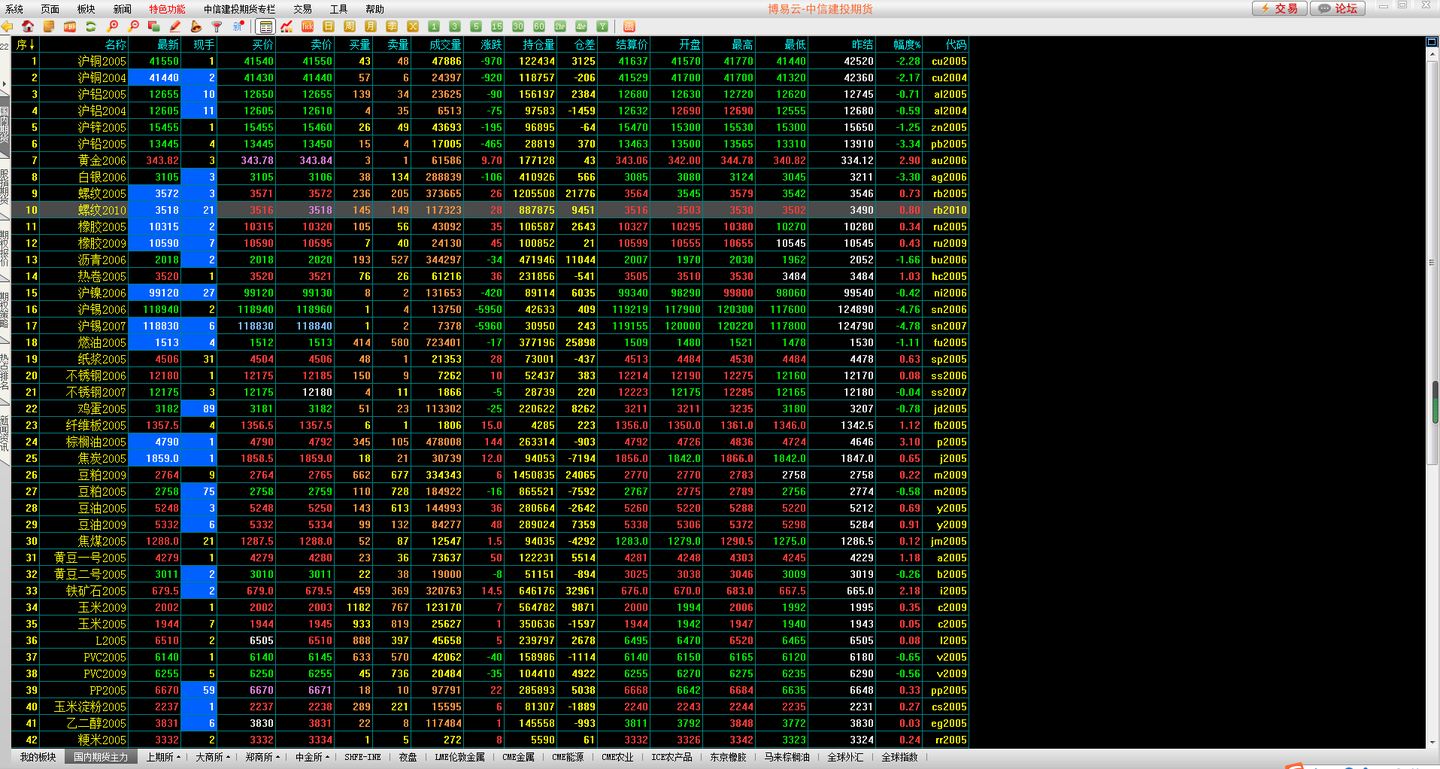The image size is (1440, 769).
Task: Click the red pencil drawing tool icon
Action: 175,26
